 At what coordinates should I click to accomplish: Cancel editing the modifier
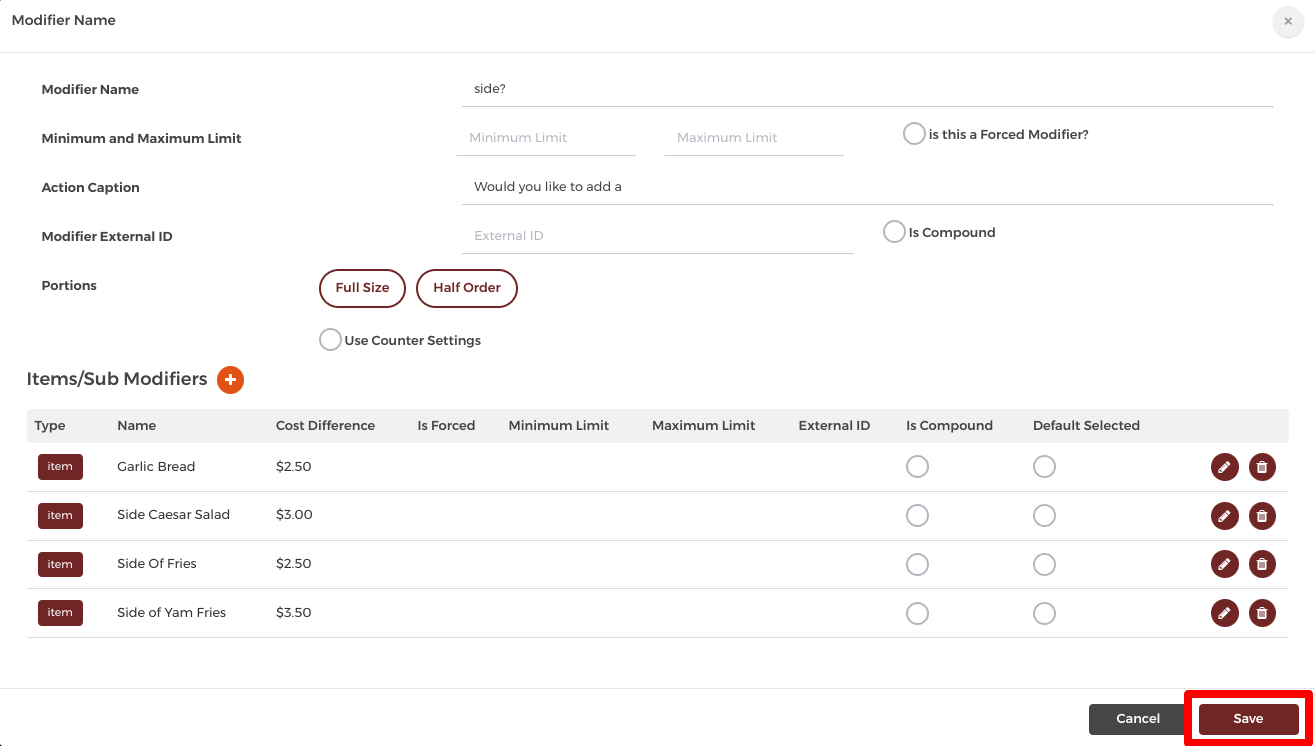(1138, 719)
